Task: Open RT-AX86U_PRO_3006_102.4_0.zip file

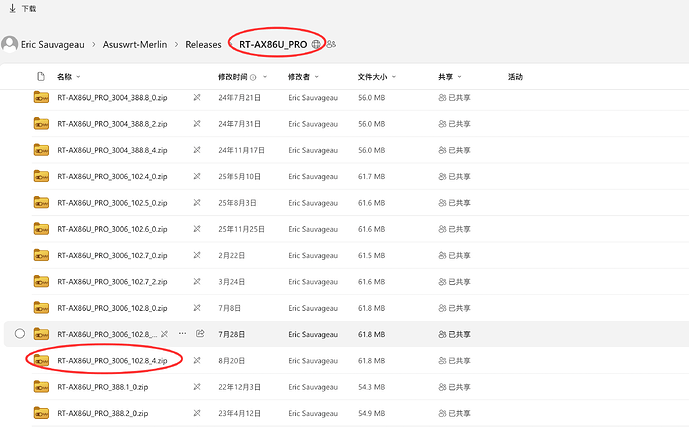Action: pos(112,177)
